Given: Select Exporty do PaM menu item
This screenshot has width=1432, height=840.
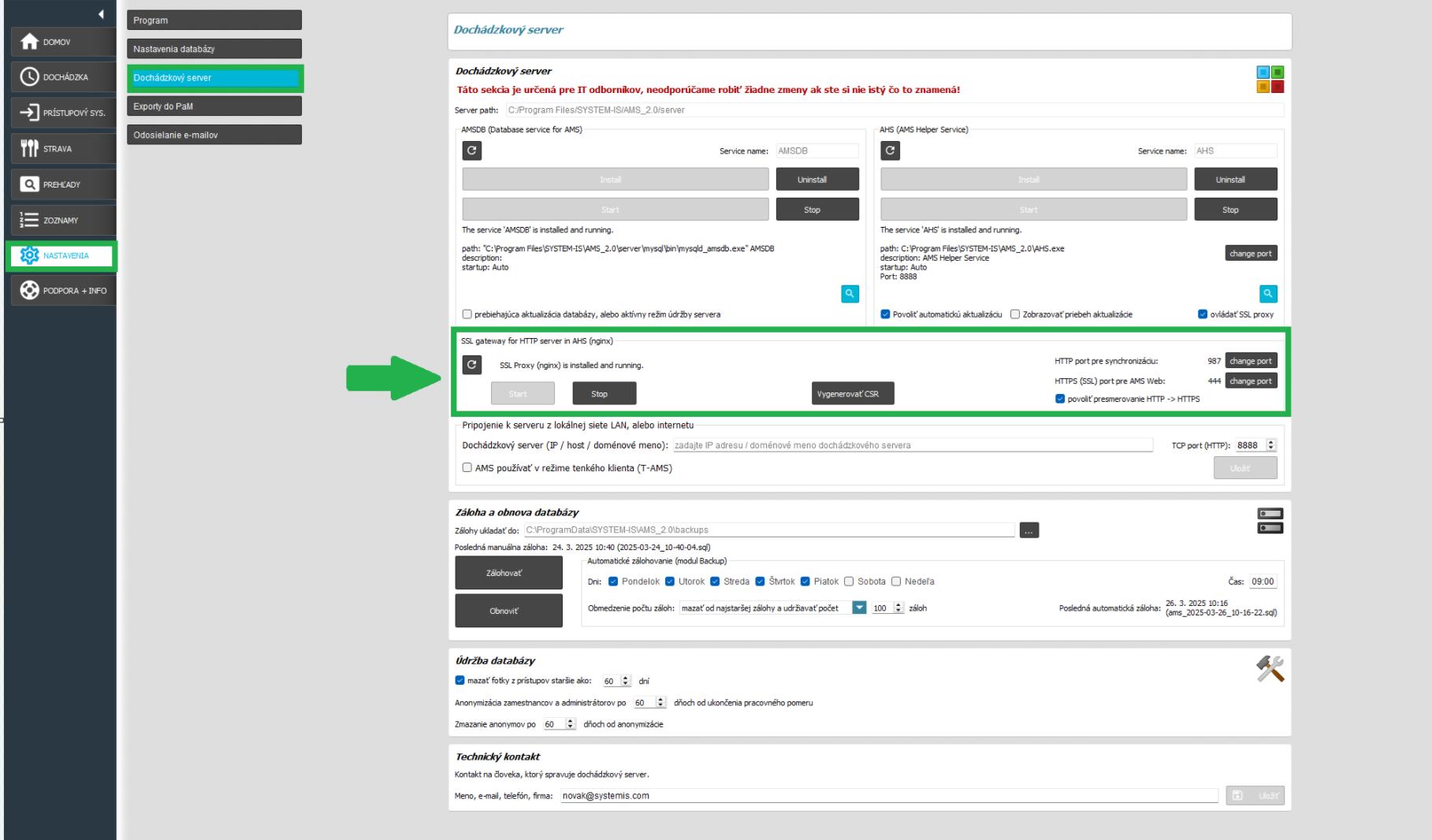Looking at the screenshot, I should (x=214, y=106).
